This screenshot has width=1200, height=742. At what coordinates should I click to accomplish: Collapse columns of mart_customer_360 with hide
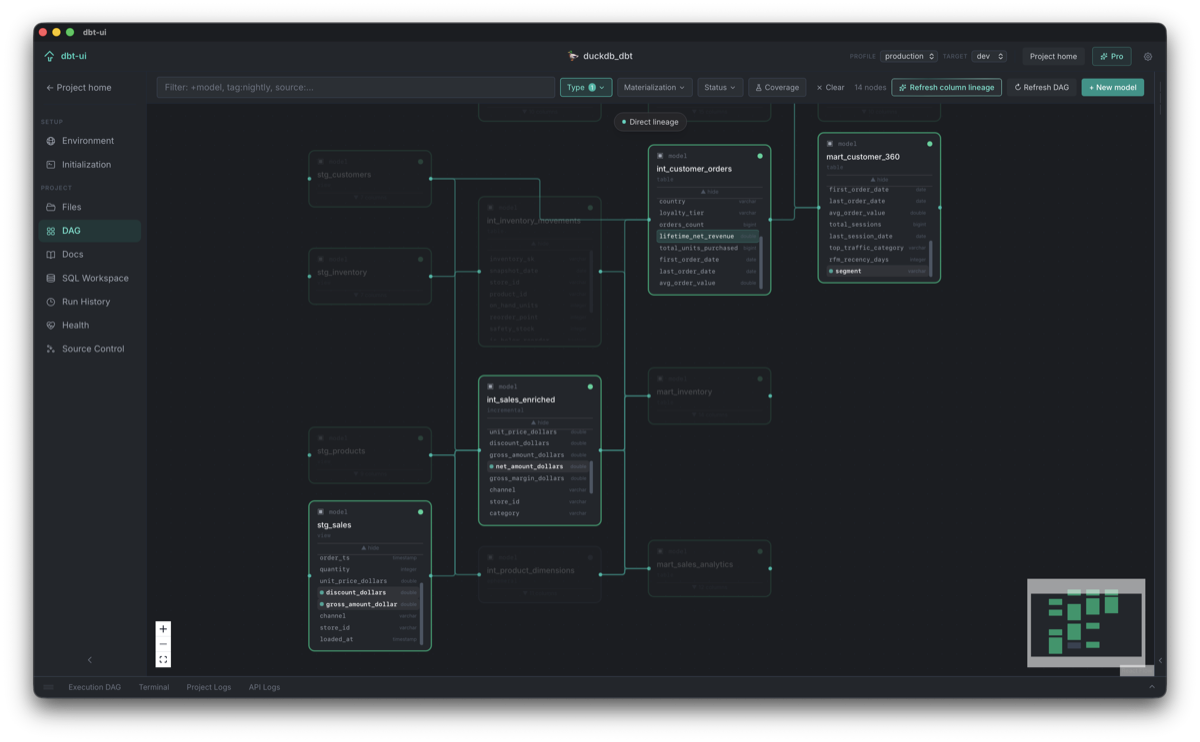(880, 180)
